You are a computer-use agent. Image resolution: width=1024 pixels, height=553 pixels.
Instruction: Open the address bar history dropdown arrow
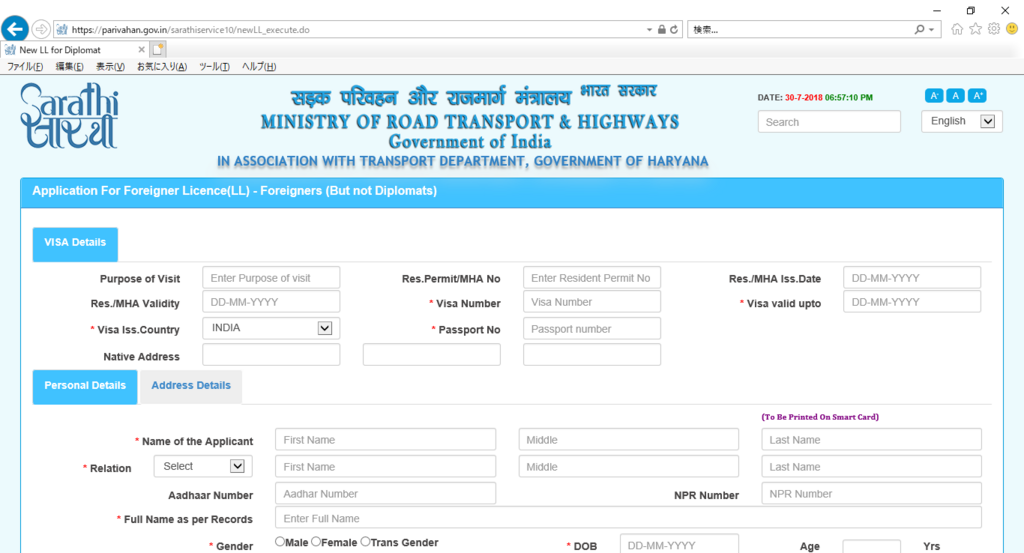649,29
